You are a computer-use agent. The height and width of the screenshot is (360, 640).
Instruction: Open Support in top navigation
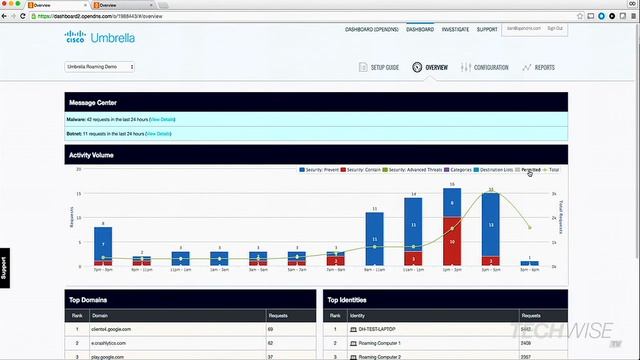487,29
